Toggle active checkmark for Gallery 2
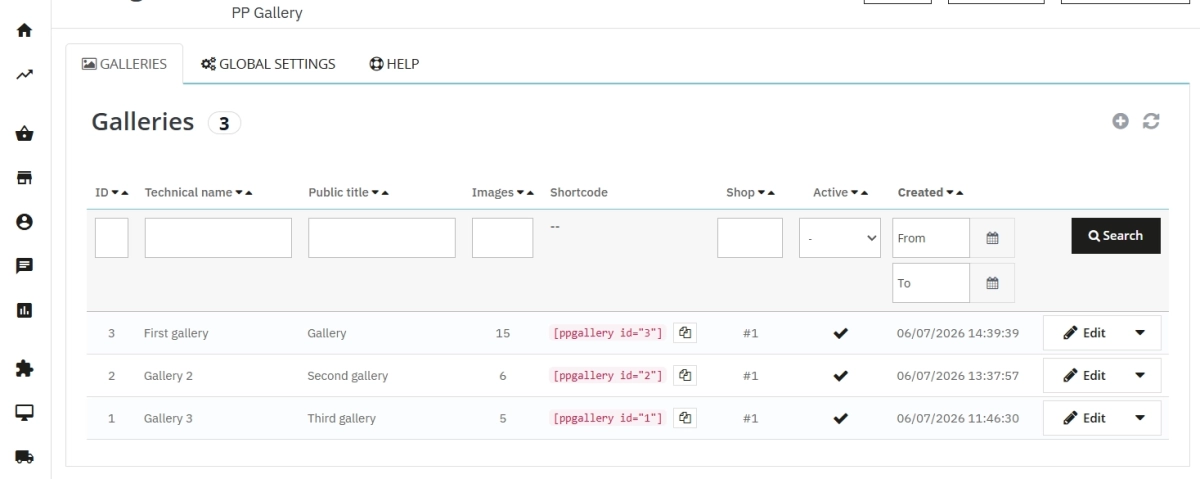Screen dimensions: 1200x479 click(841, 376)
